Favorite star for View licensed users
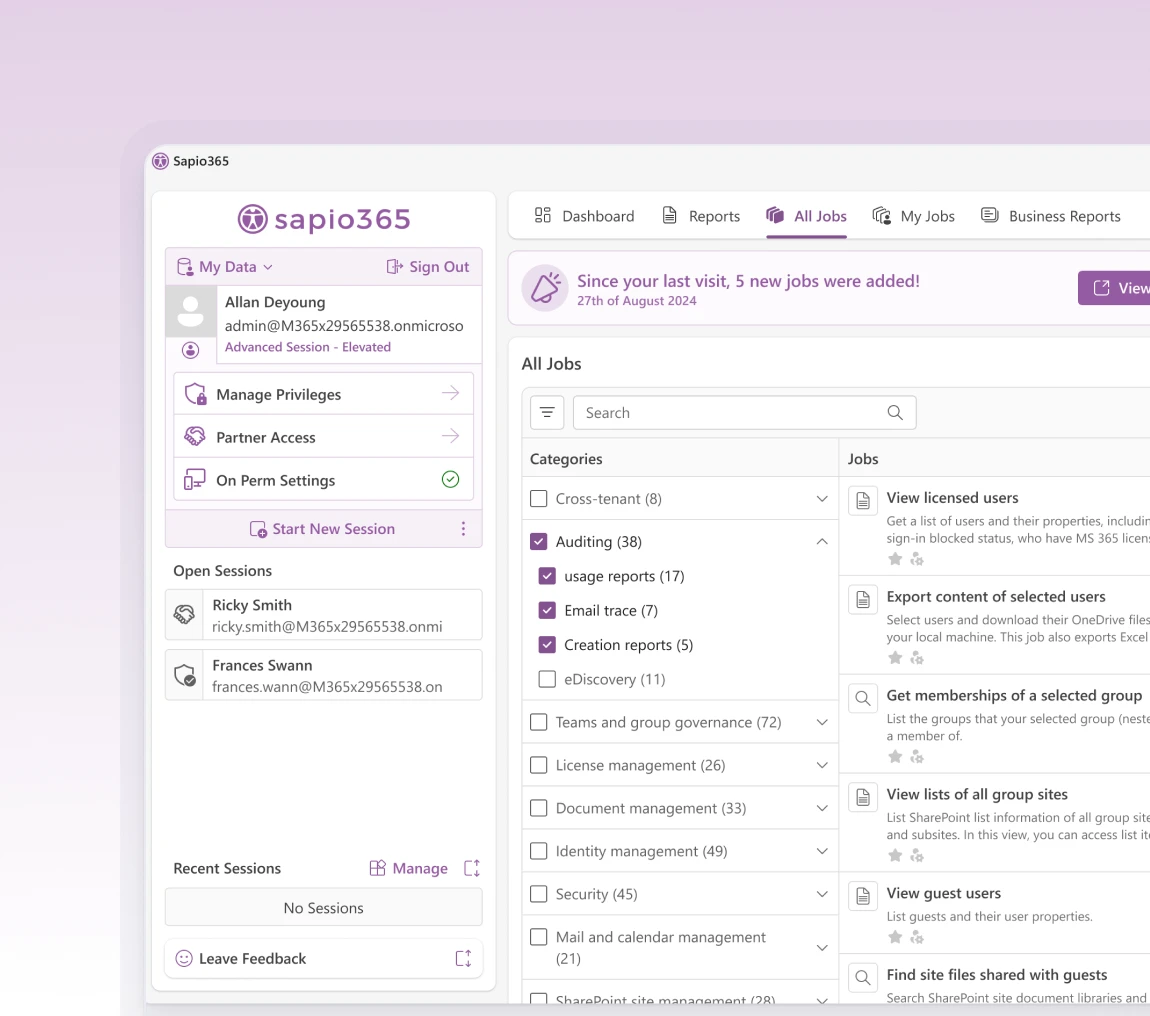The height and width of the screenshot is (1016, 1150). (x=895, y=560)
